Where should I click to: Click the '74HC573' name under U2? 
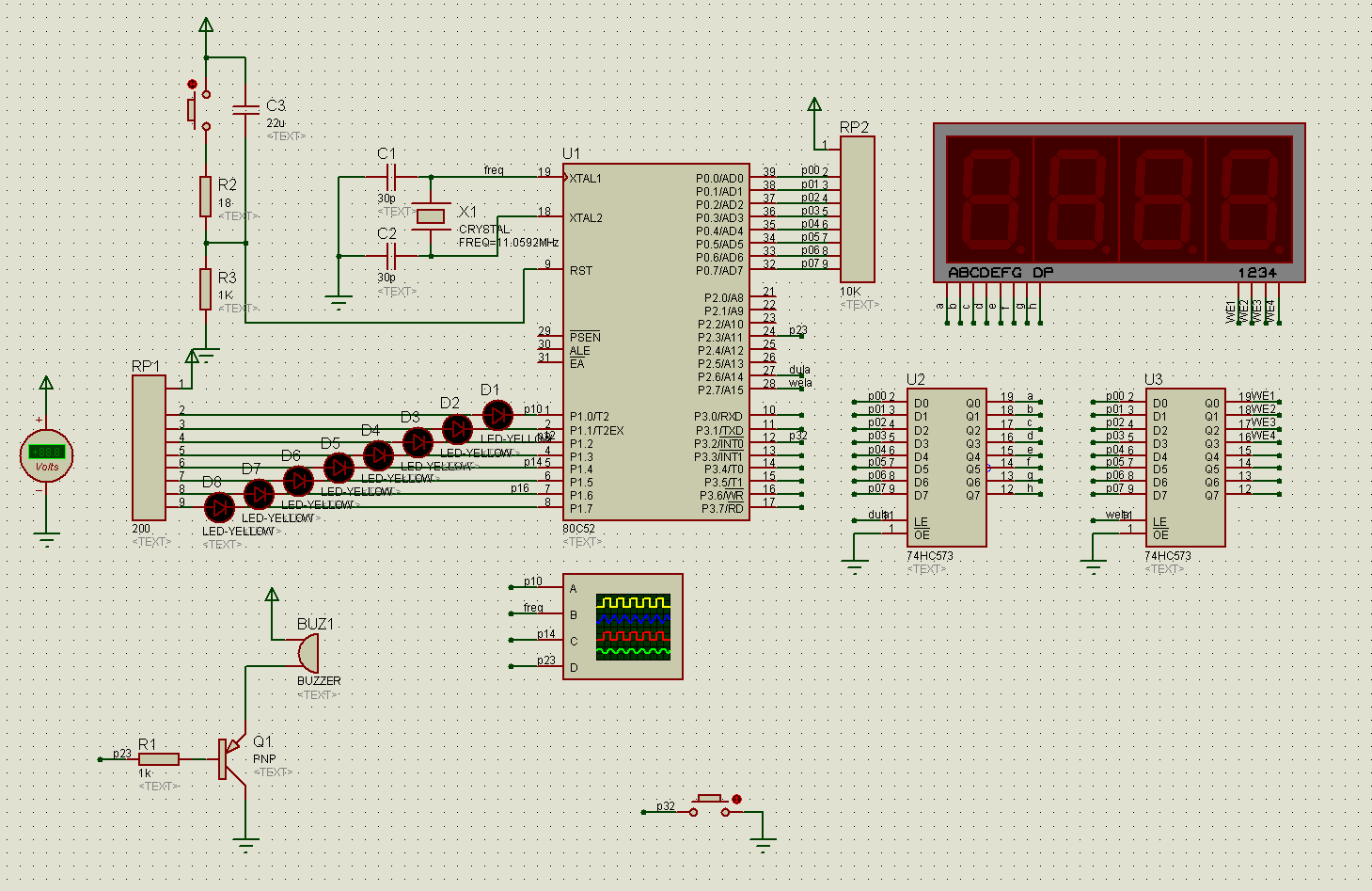(930, 556)
